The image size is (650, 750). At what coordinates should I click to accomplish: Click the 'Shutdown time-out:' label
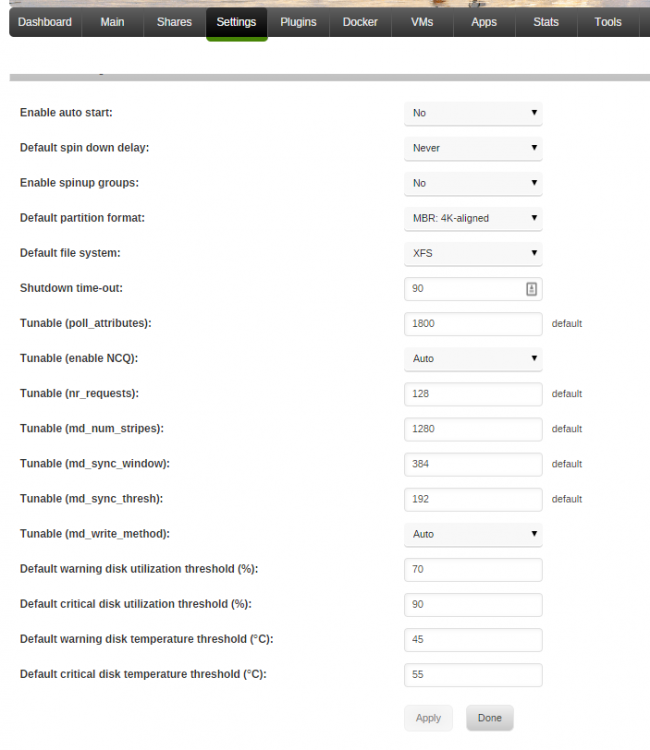click(x=71, y=288)
